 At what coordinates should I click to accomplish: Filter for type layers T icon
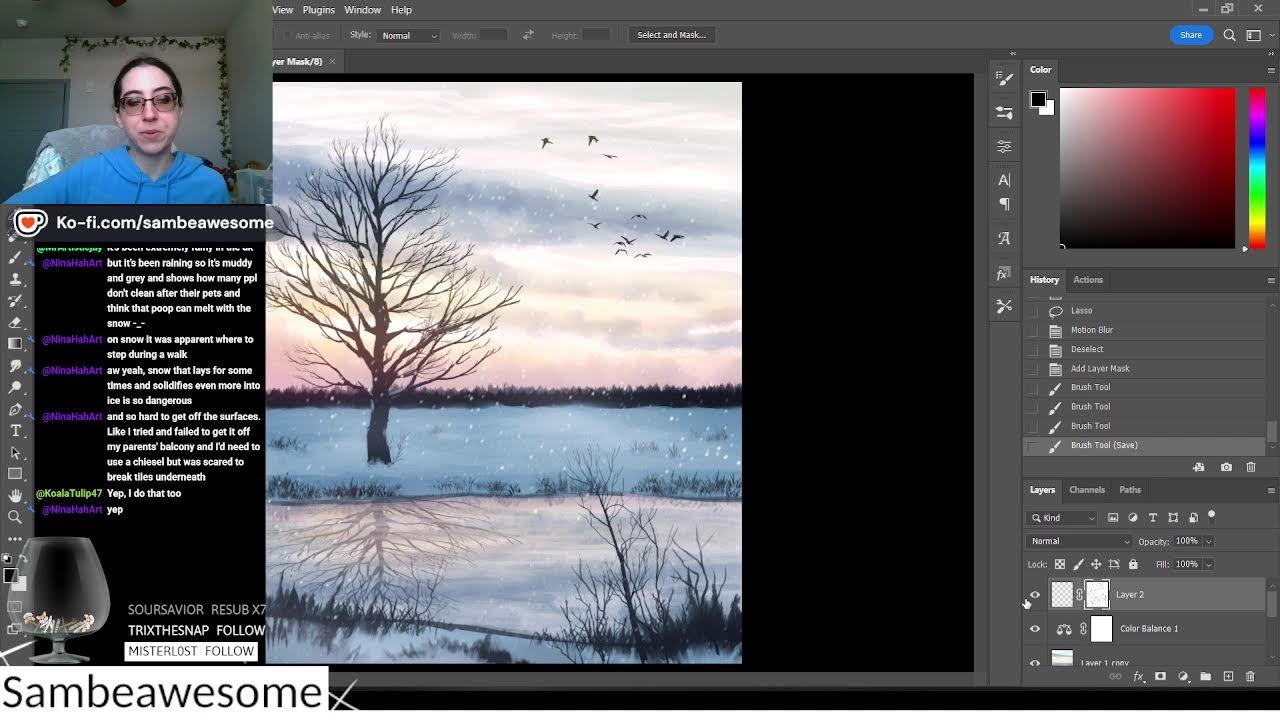(1153, 518)
